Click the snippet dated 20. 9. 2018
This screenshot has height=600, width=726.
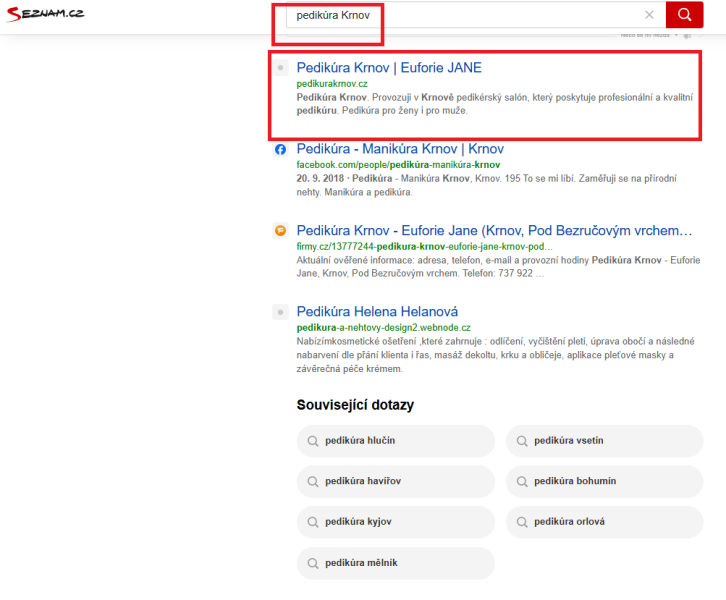pos(487,185)
